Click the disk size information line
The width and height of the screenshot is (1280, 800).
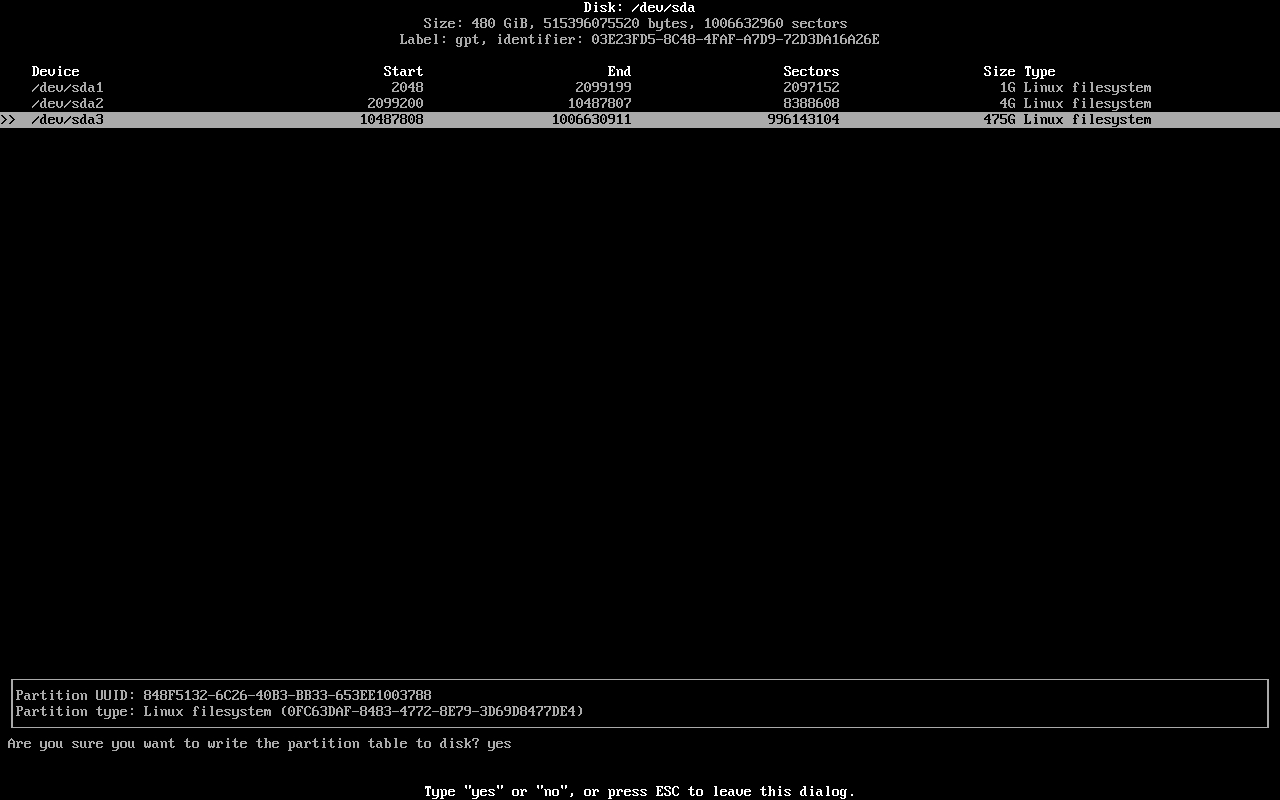click(x=639, y=23)
